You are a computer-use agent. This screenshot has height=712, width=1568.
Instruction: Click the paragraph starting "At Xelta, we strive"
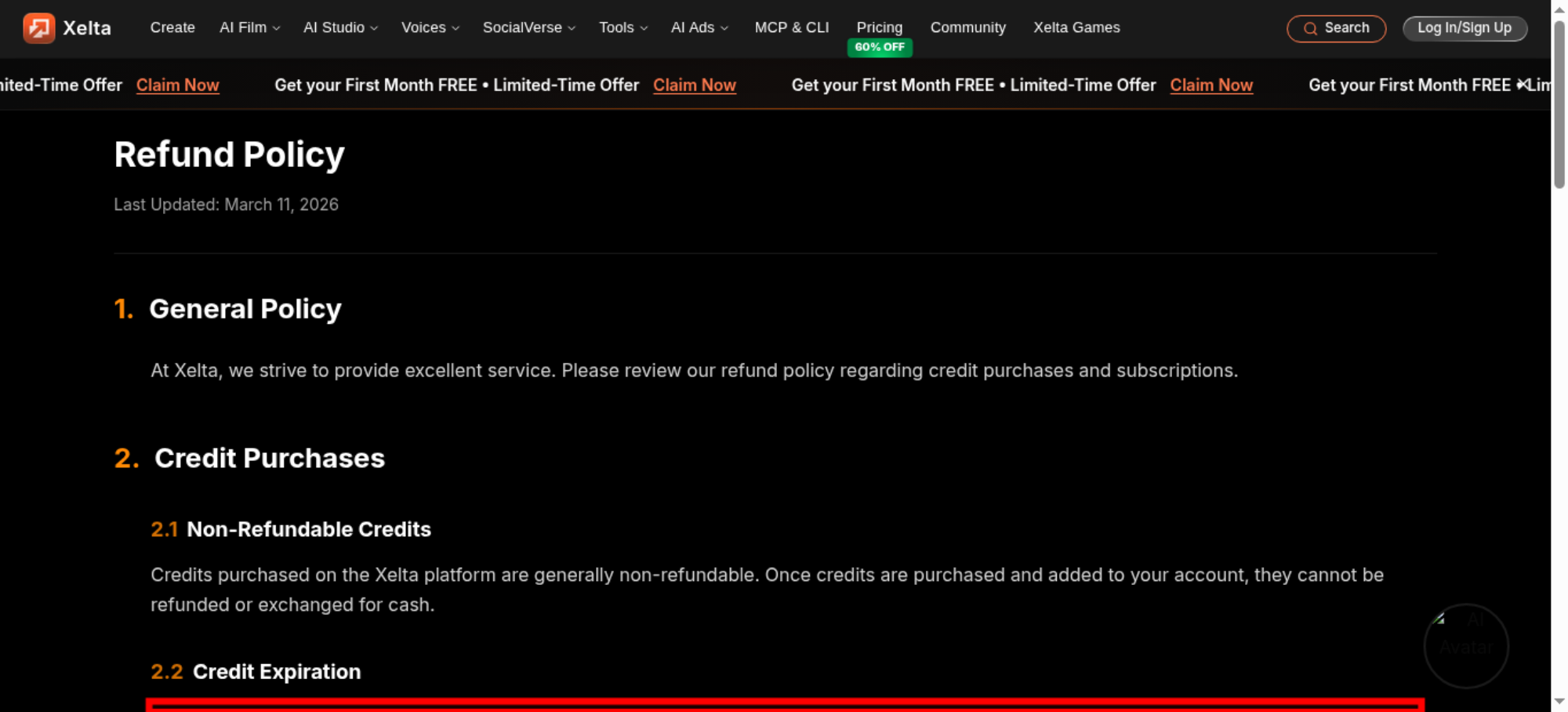695,370
